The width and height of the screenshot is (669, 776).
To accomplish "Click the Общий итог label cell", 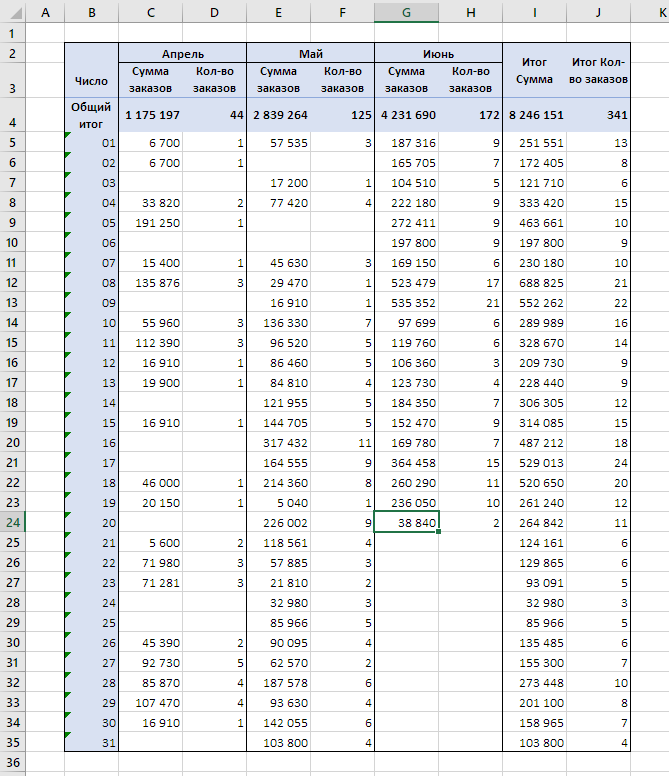I will pyautogui.click(x=92, y=115).
